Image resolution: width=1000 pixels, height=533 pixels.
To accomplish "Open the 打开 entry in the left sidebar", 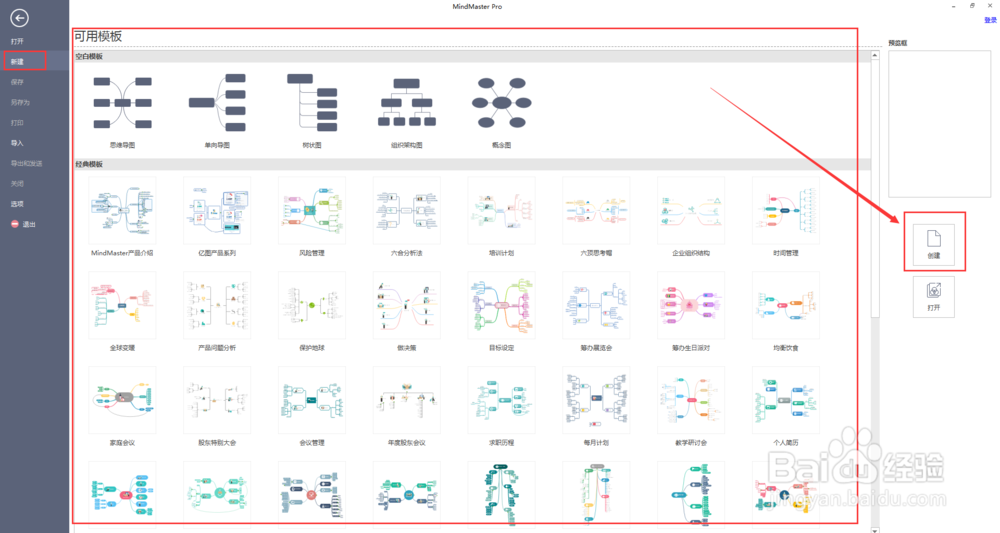I will pos(17,41).
